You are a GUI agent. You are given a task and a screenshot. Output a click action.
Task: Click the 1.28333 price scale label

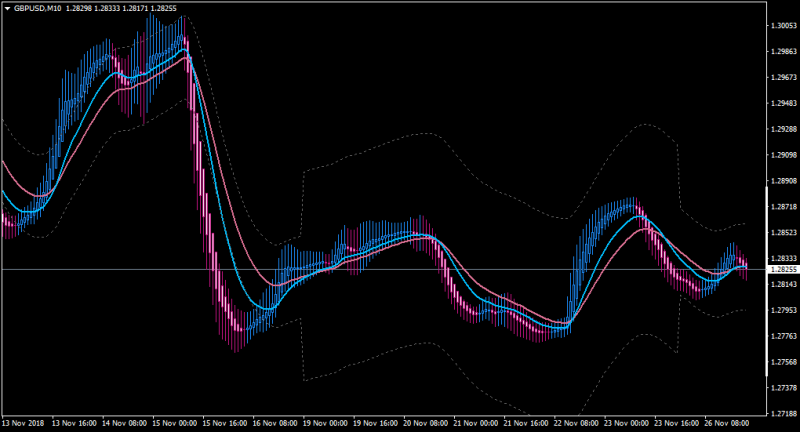(x=784, y=259)
